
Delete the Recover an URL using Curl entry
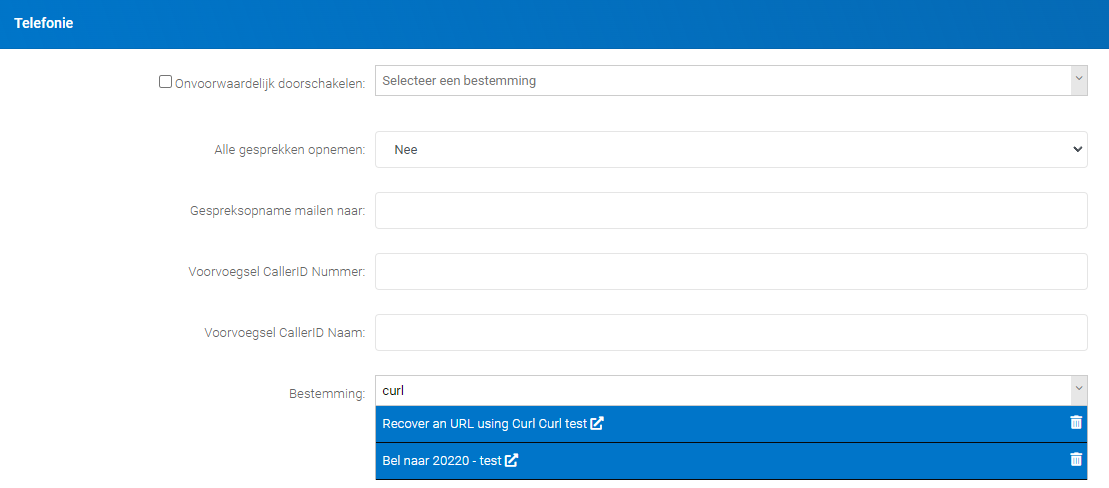tap(1076, 423)
